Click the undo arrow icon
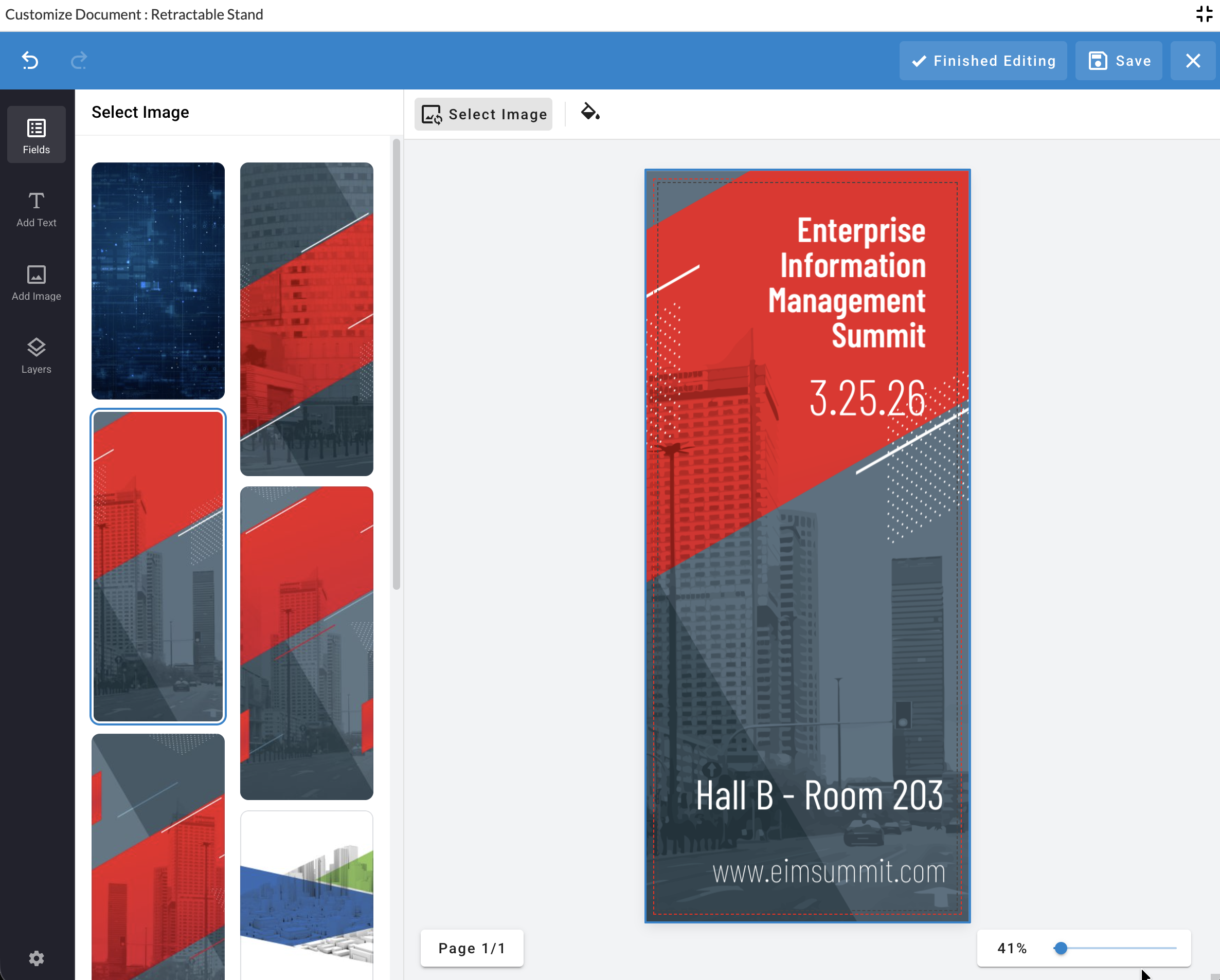 pos(30,60)
